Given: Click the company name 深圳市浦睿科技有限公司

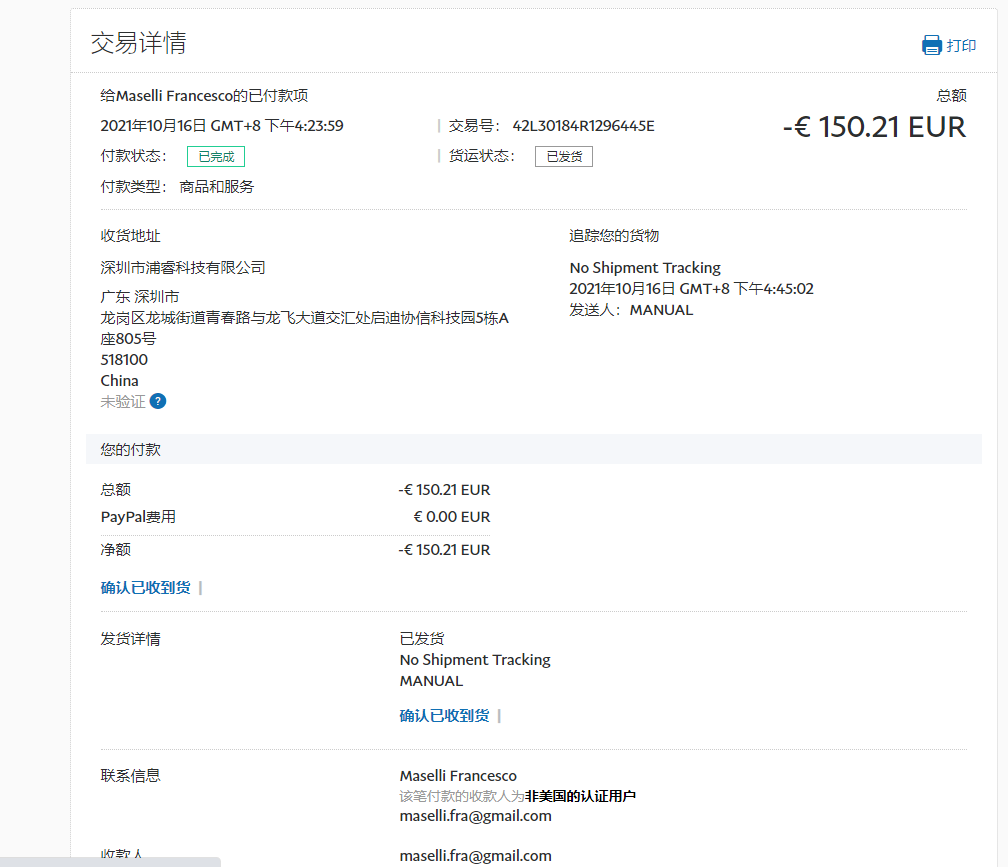Looking at the screenshot, I should (183, 267).
